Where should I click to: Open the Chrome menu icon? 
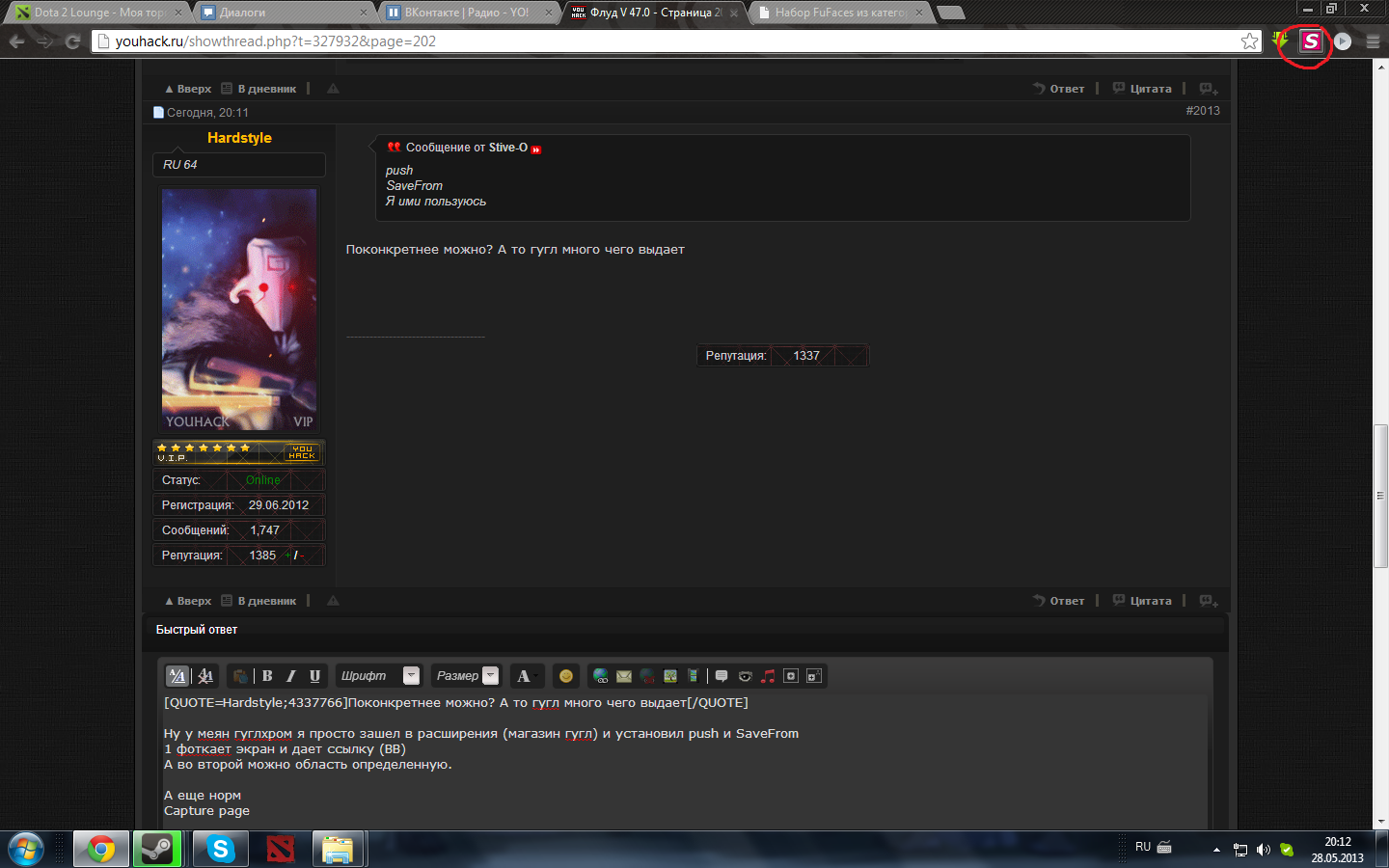click(x=1373, y=41)
